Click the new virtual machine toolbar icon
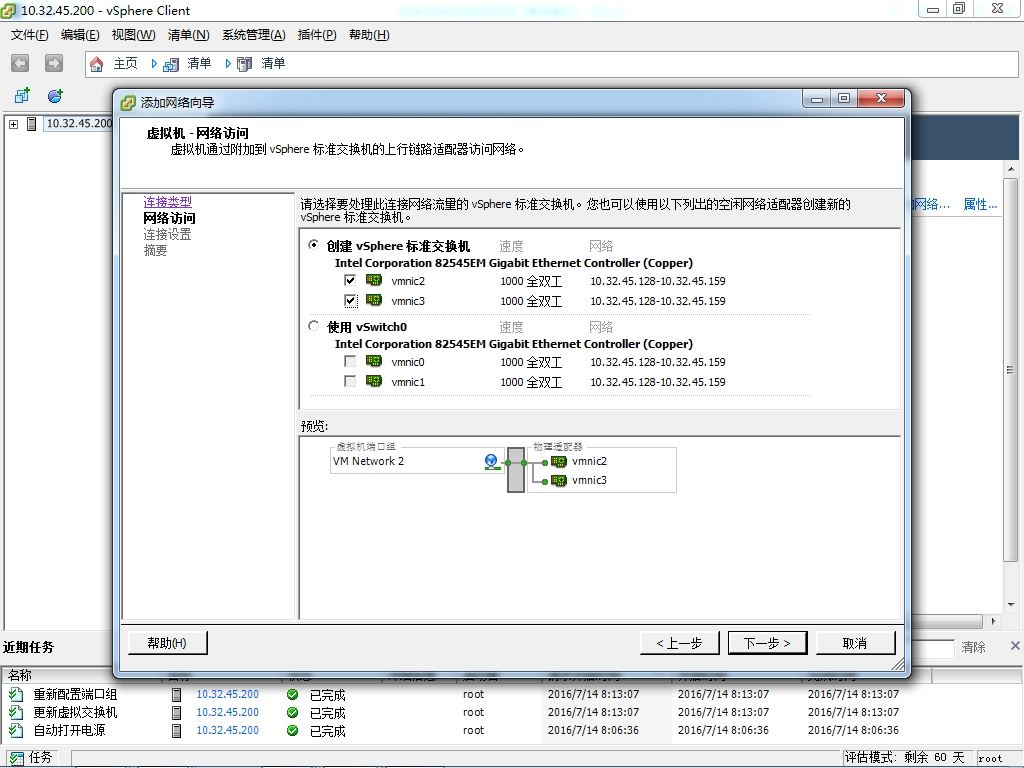The width and height of the screenshot is (1024, 768). (x=22, y=96)
